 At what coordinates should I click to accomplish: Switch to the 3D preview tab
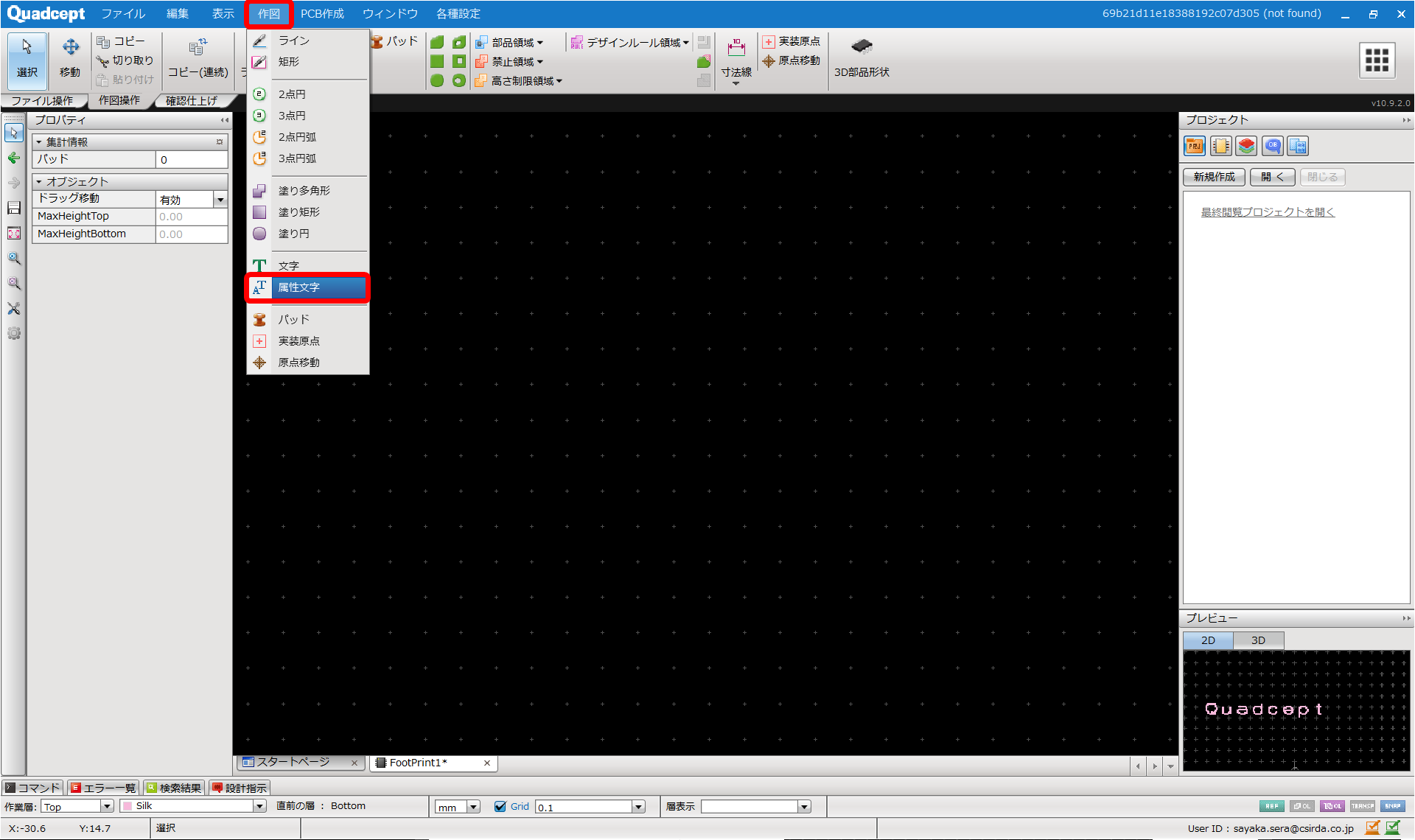coord(1258,640)
